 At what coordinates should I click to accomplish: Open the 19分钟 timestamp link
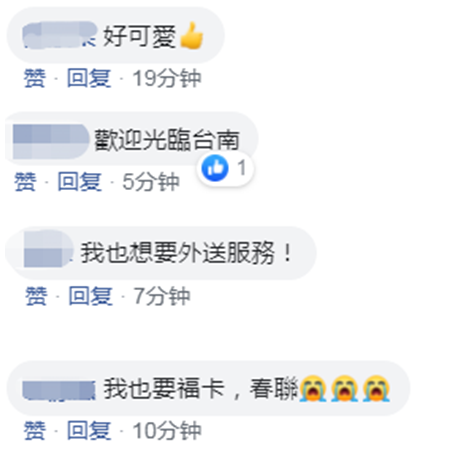(x=167, y=78)
